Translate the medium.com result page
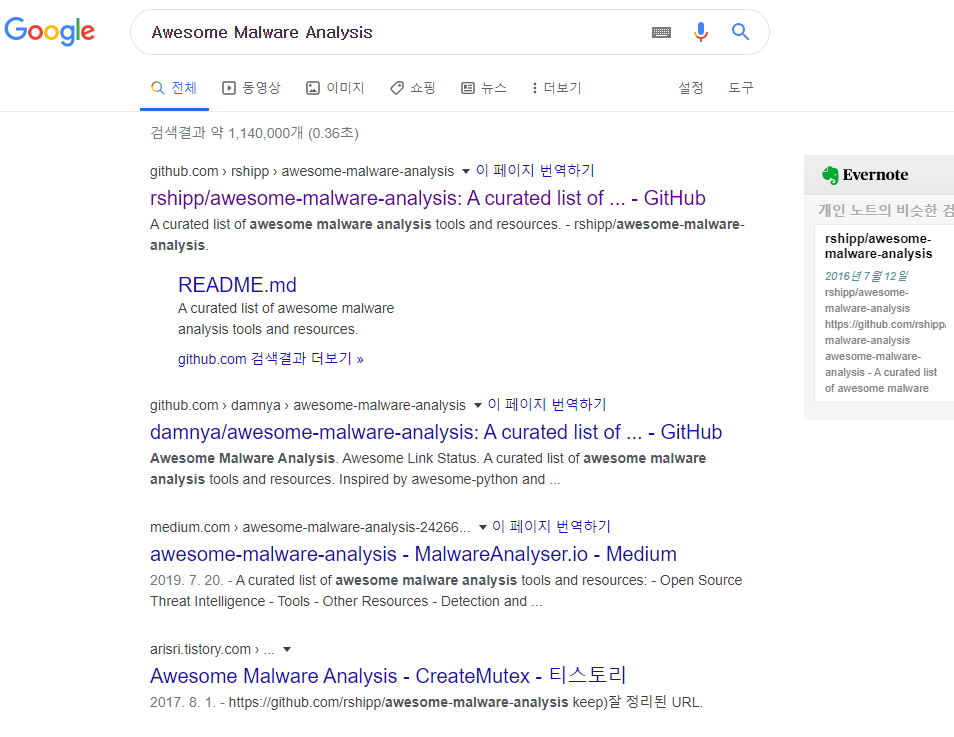Viewport: 954px width, 737px height. (551, 526)
